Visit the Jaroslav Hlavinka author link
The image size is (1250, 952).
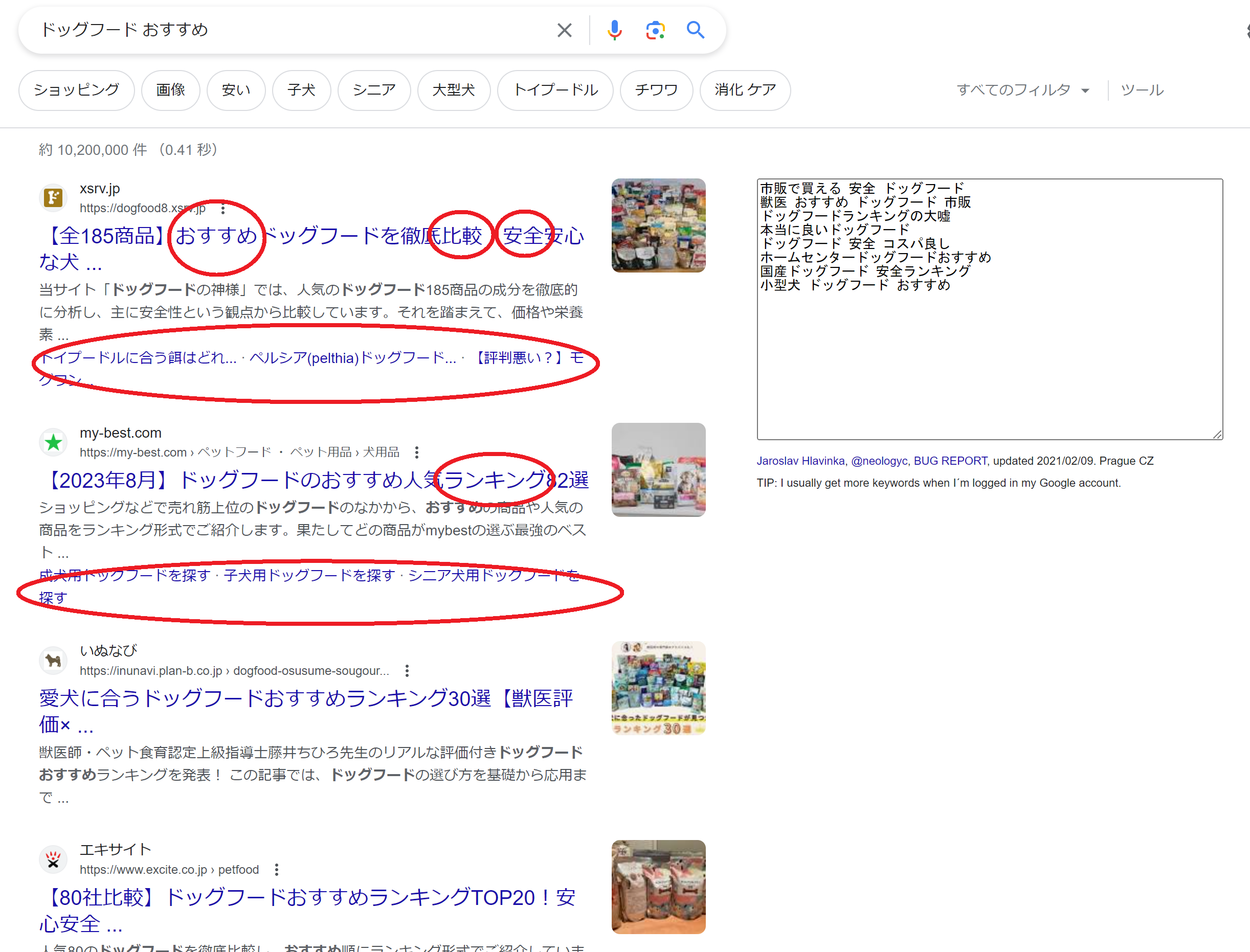coord(800,461)
